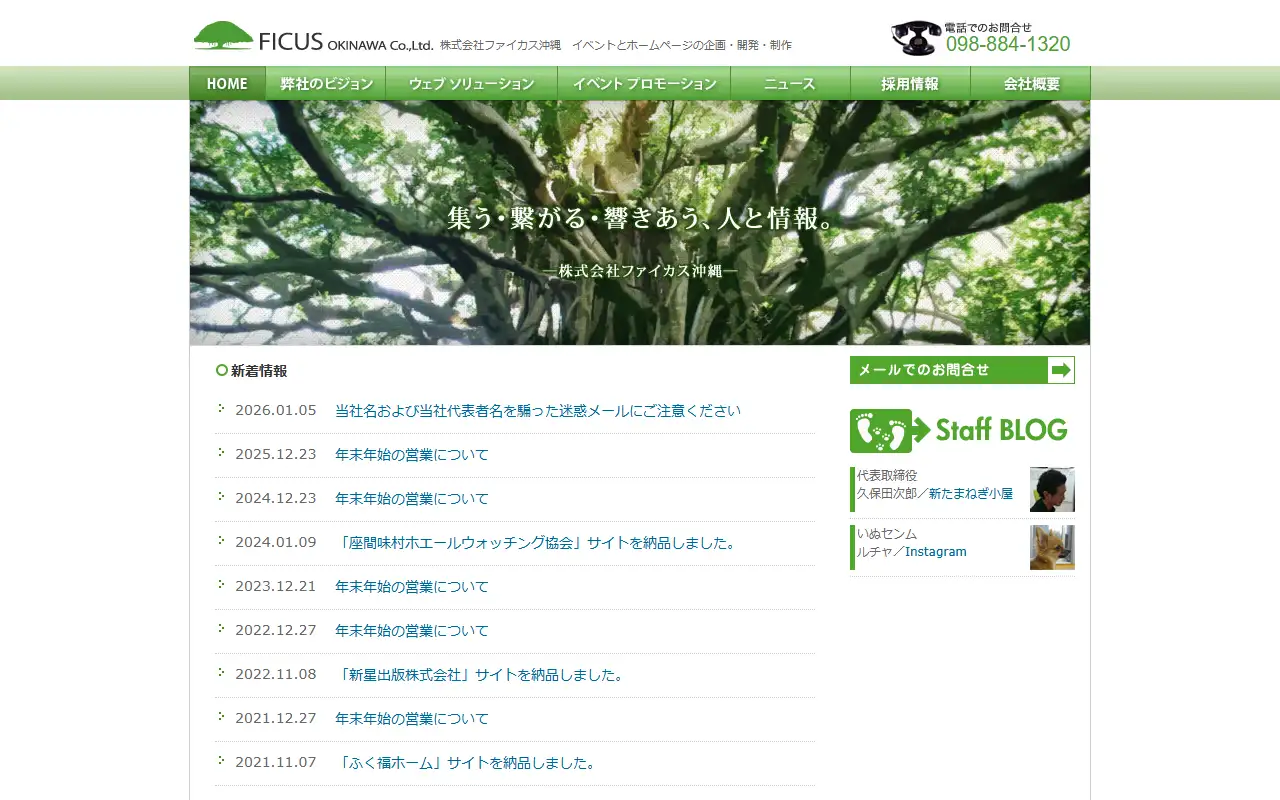Click the dog photo thumbnail
The width and height of the screenshot is (1280, 800).
[1052, 548]
